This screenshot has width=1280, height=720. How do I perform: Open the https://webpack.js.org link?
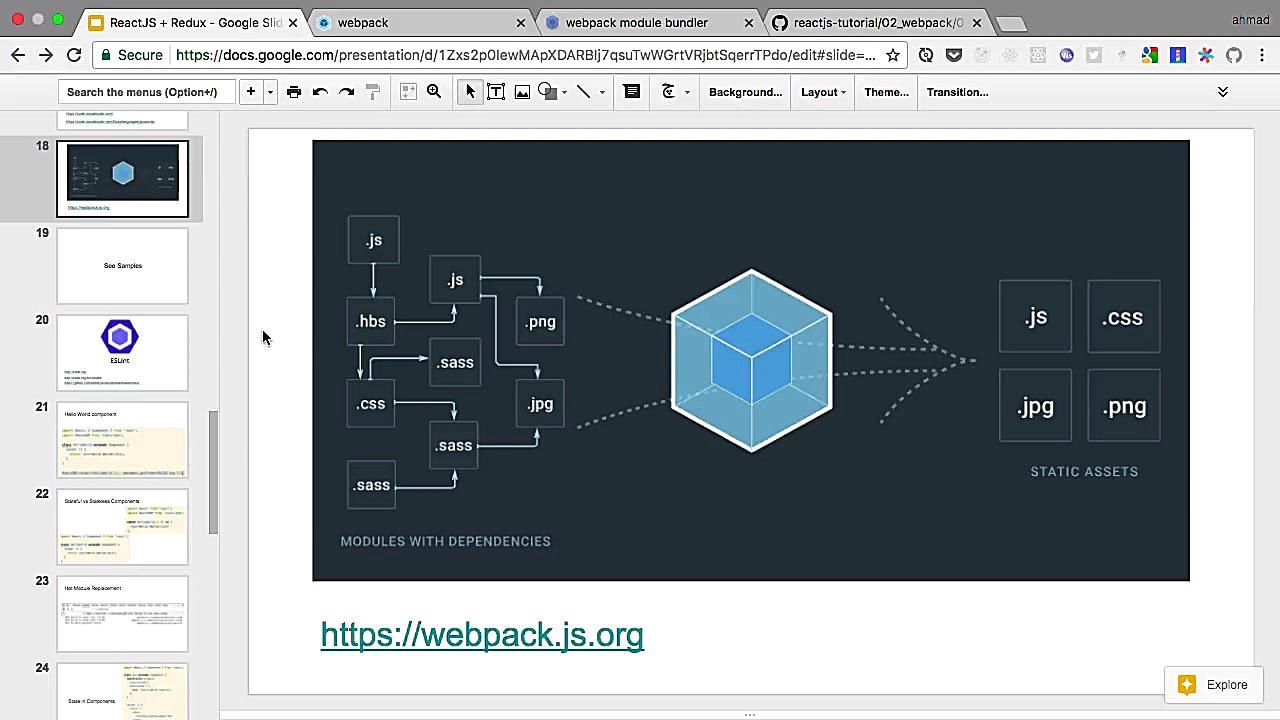[482, 635]
